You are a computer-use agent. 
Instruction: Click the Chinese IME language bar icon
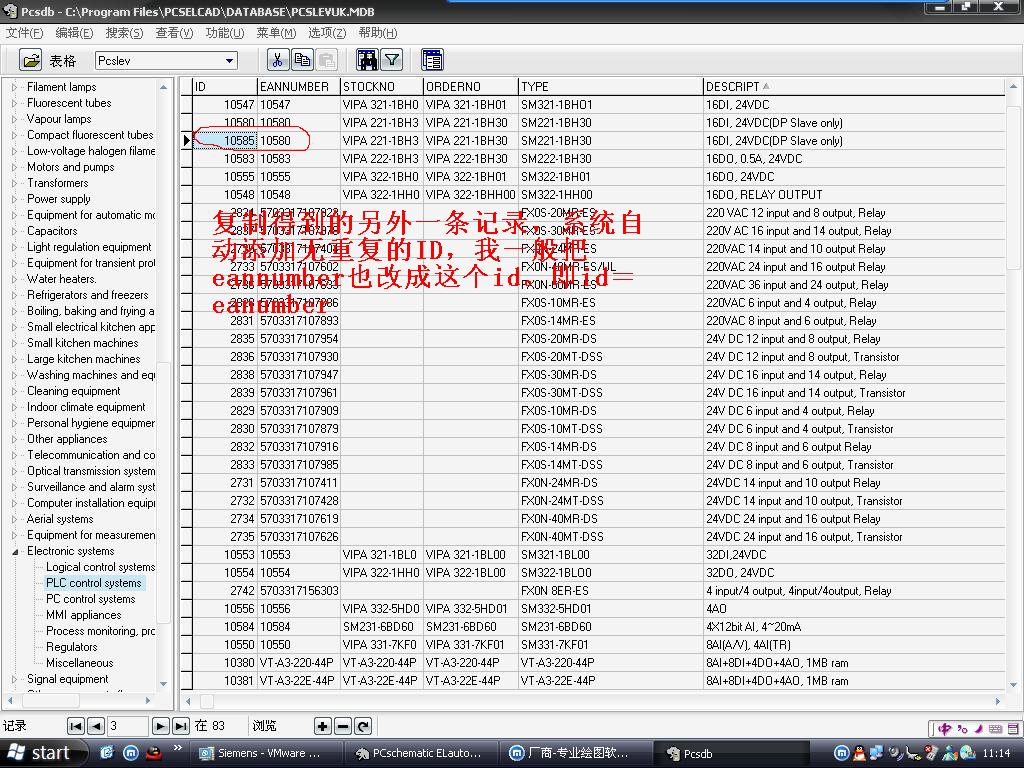tap(944, 728)
